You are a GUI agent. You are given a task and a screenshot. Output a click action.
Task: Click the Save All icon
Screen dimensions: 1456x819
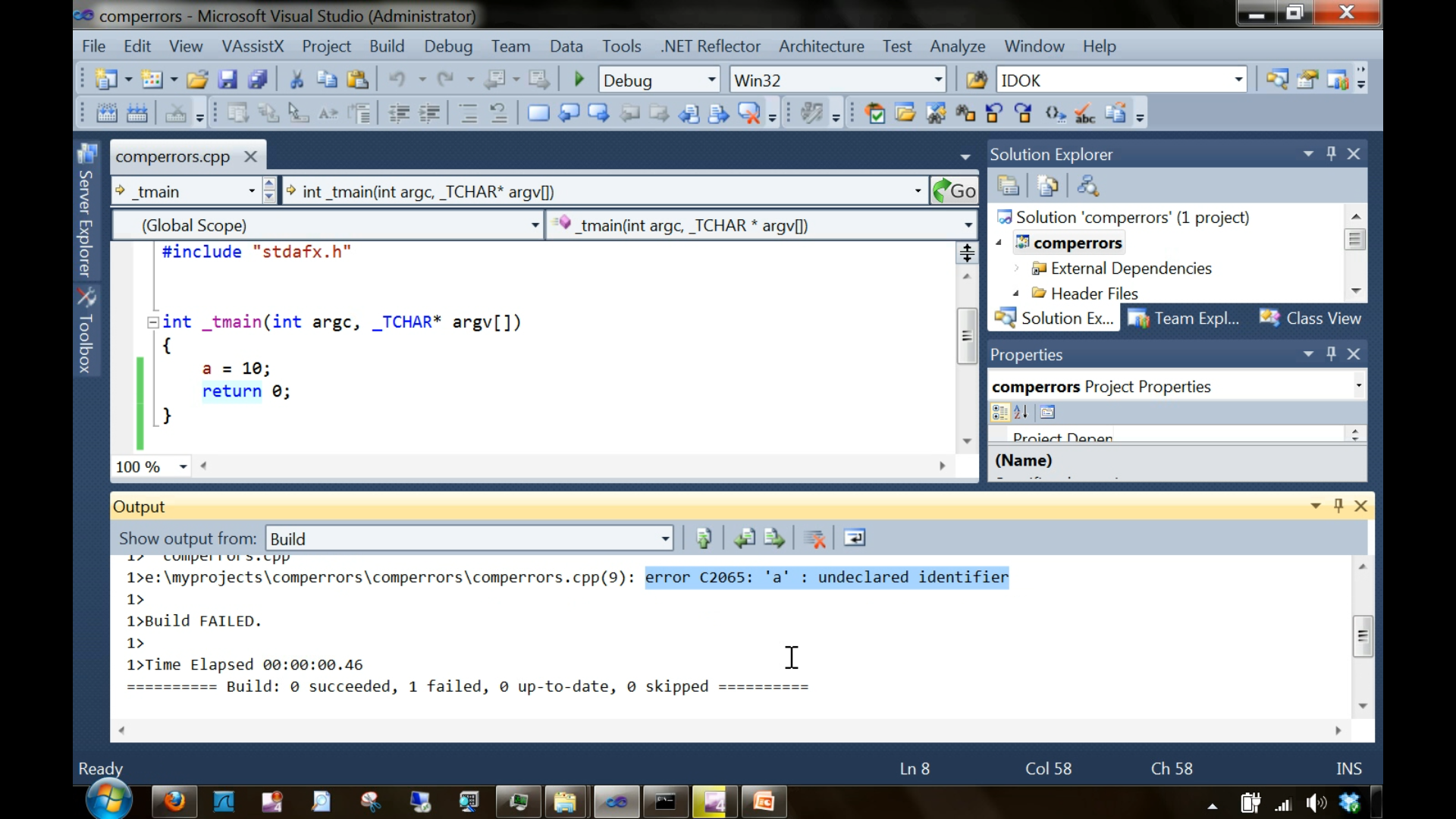pos(258,80)
